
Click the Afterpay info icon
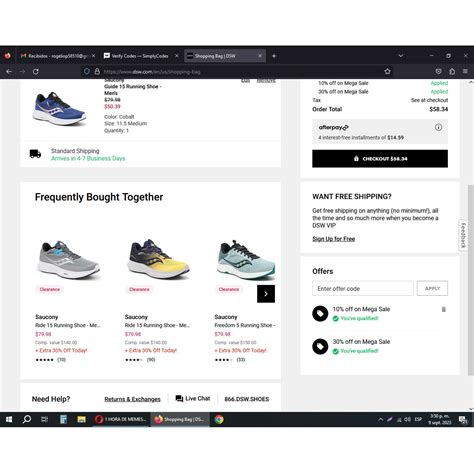coord(439,127)
